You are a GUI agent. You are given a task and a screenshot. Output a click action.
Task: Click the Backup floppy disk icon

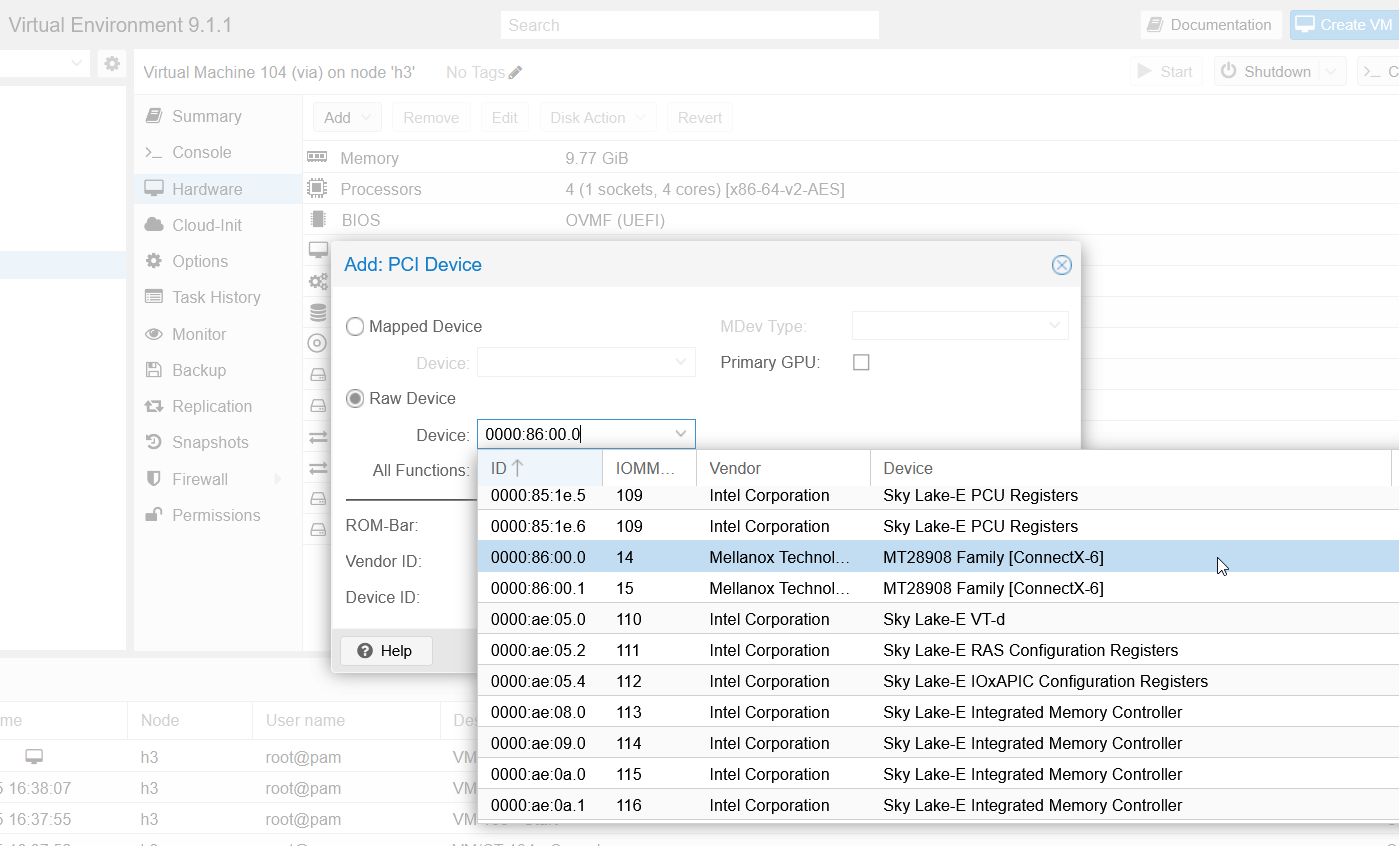point(154,370)
